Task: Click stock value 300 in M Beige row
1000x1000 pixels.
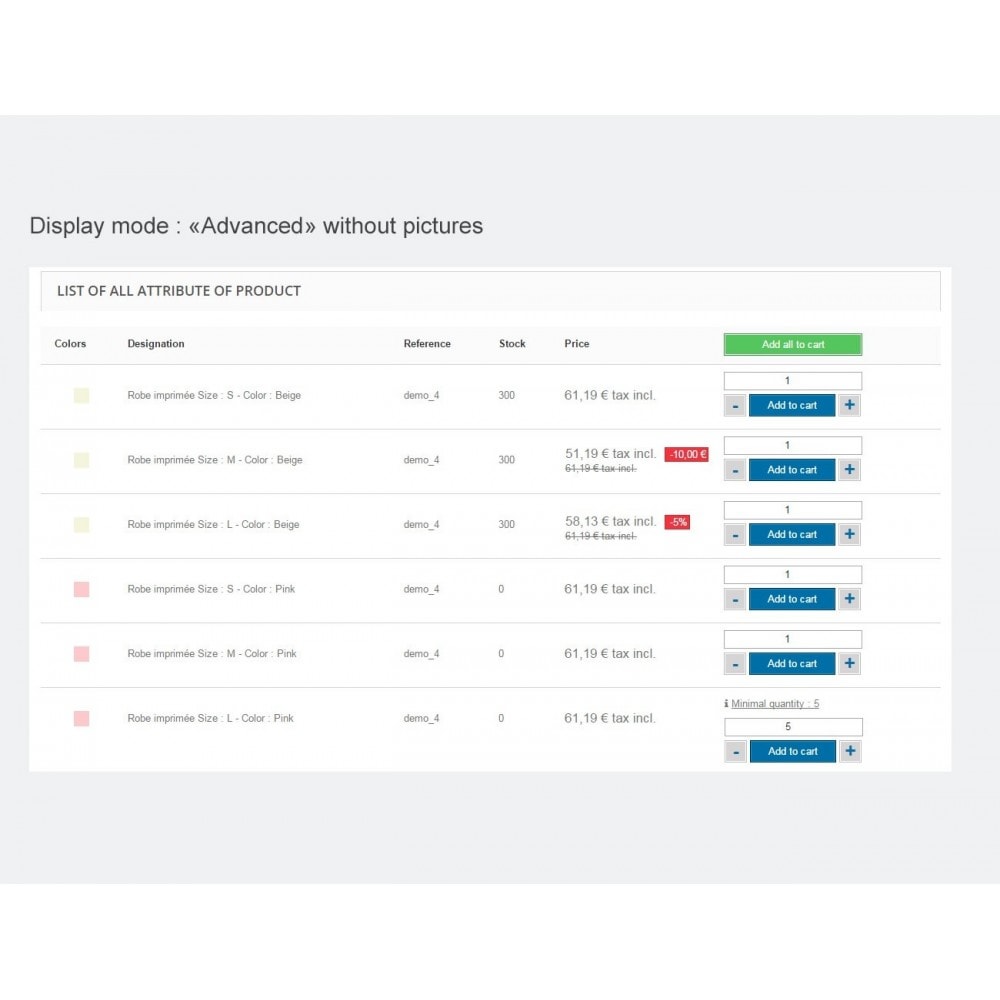Action: point(506,460)
